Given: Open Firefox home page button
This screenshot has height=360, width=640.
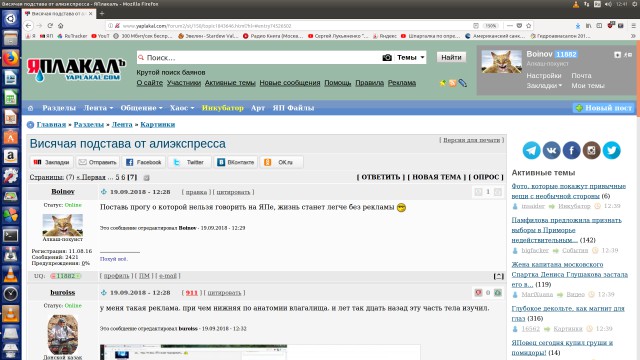Looking at the screenshot, I should coord(60,25).
